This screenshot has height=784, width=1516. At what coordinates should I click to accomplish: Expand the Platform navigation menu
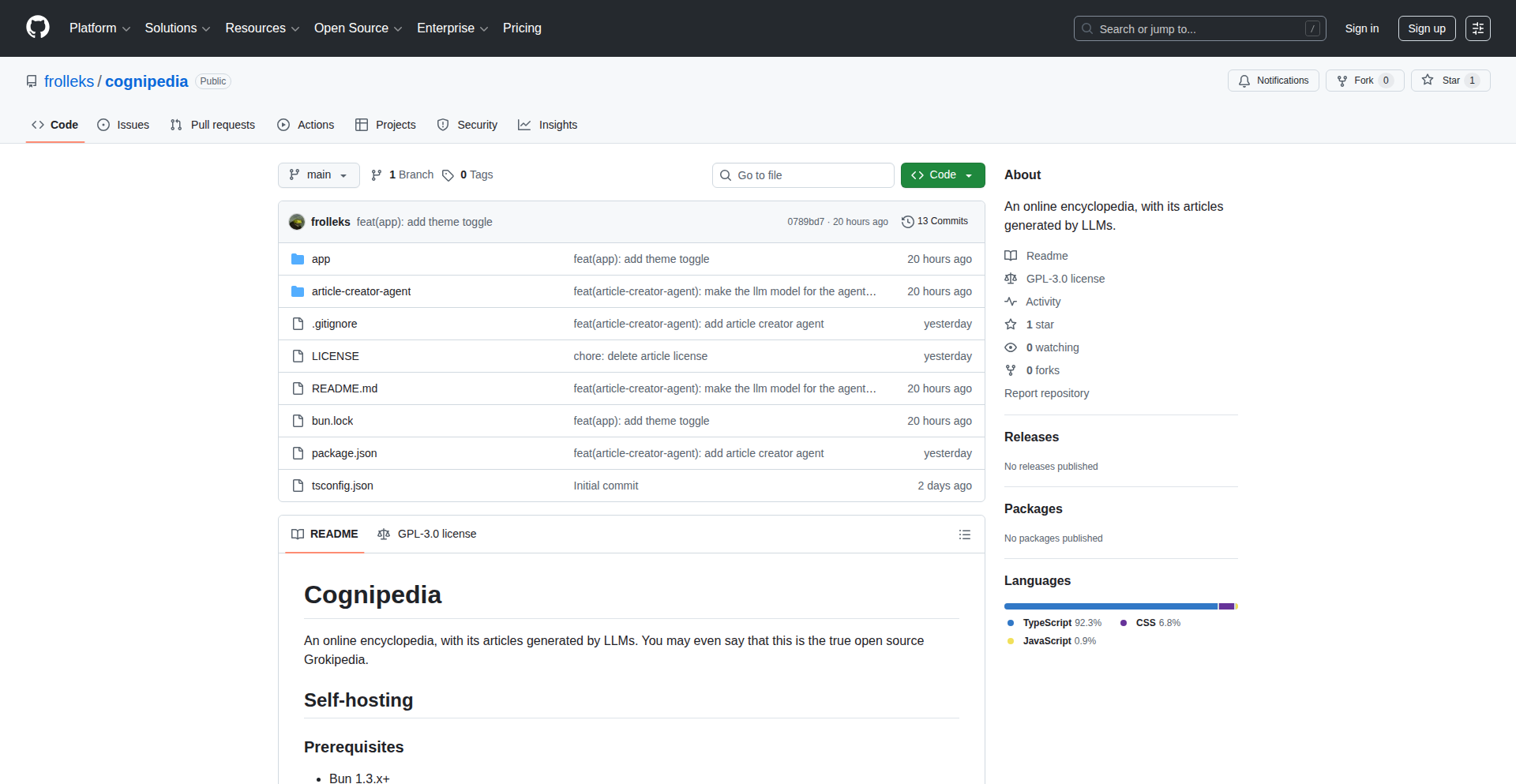tap(99, 28)
